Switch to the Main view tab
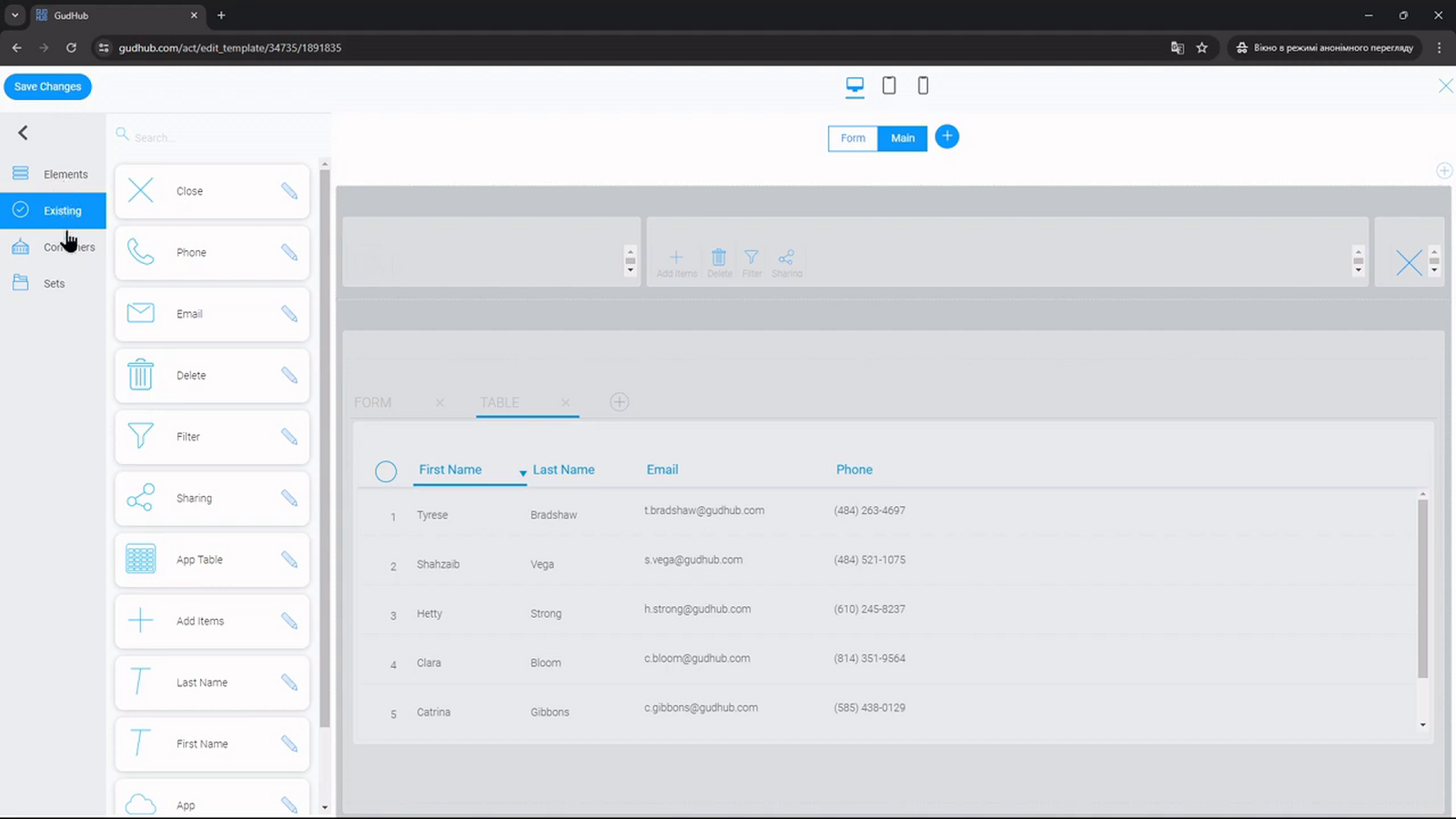The image size is (1456, 819). tap(903, 138)
